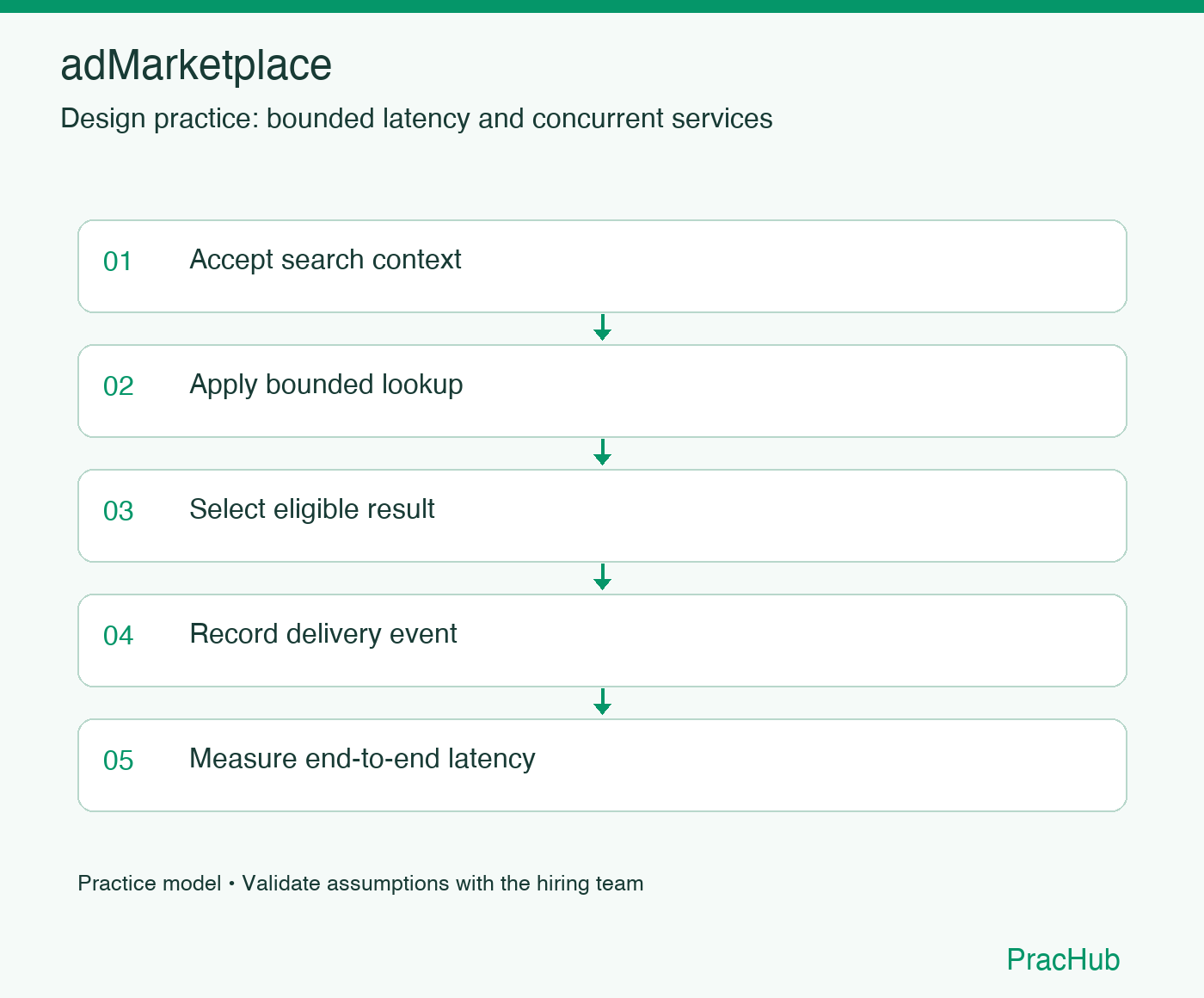Click the 'Accept search context' step card

602,266
